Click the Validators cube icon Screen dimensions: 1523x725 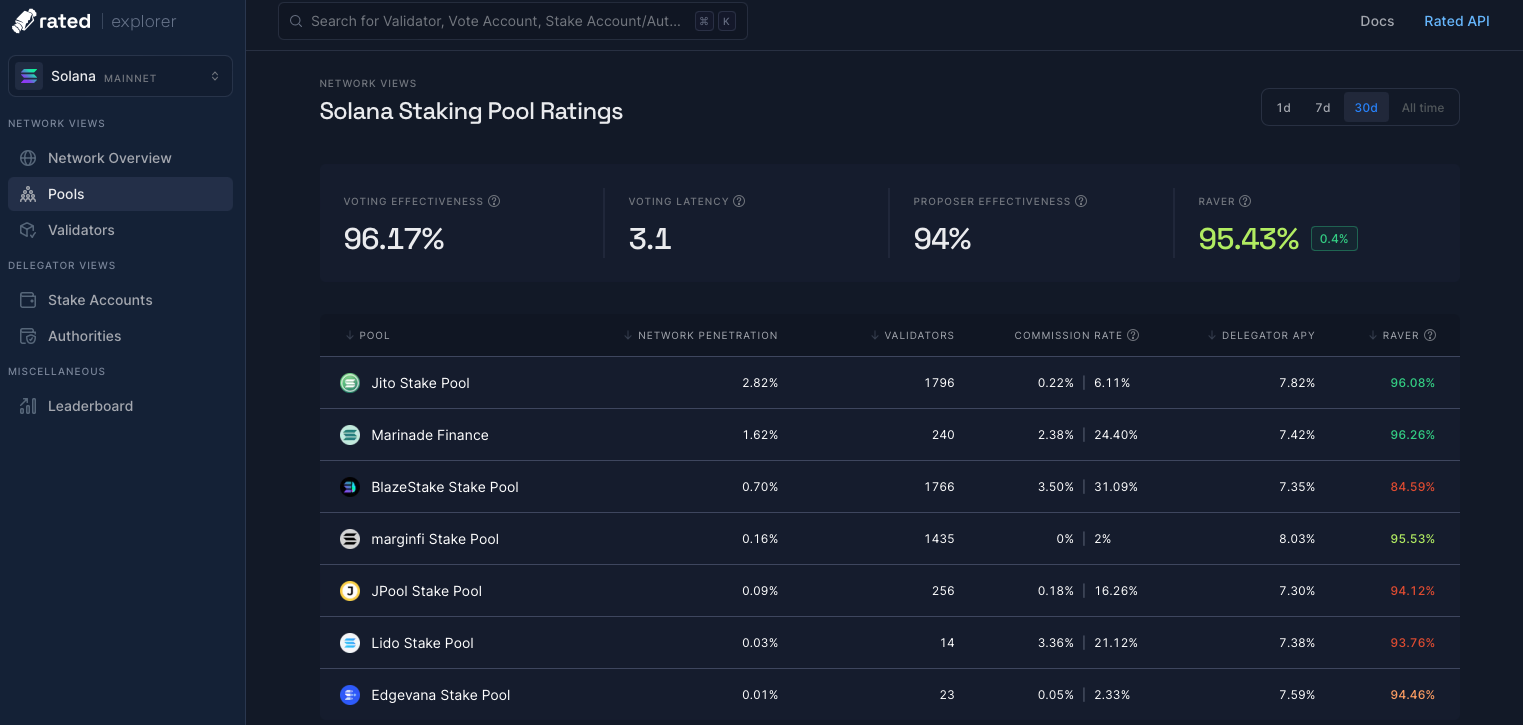(28, 230)
